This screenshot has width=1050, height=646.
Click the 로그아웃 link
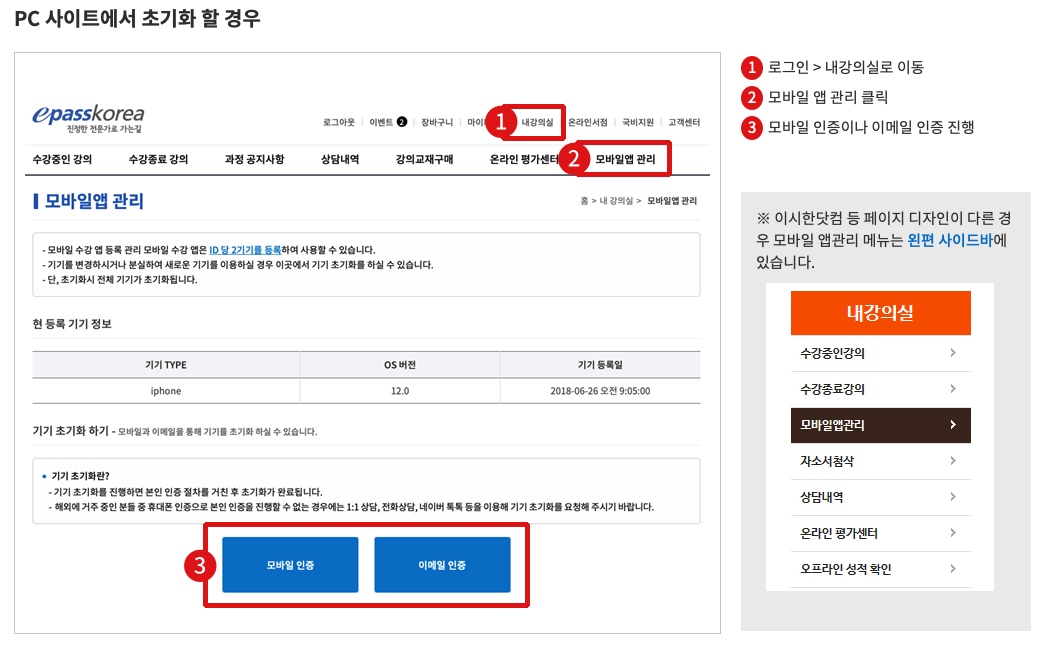pos(339,123)
